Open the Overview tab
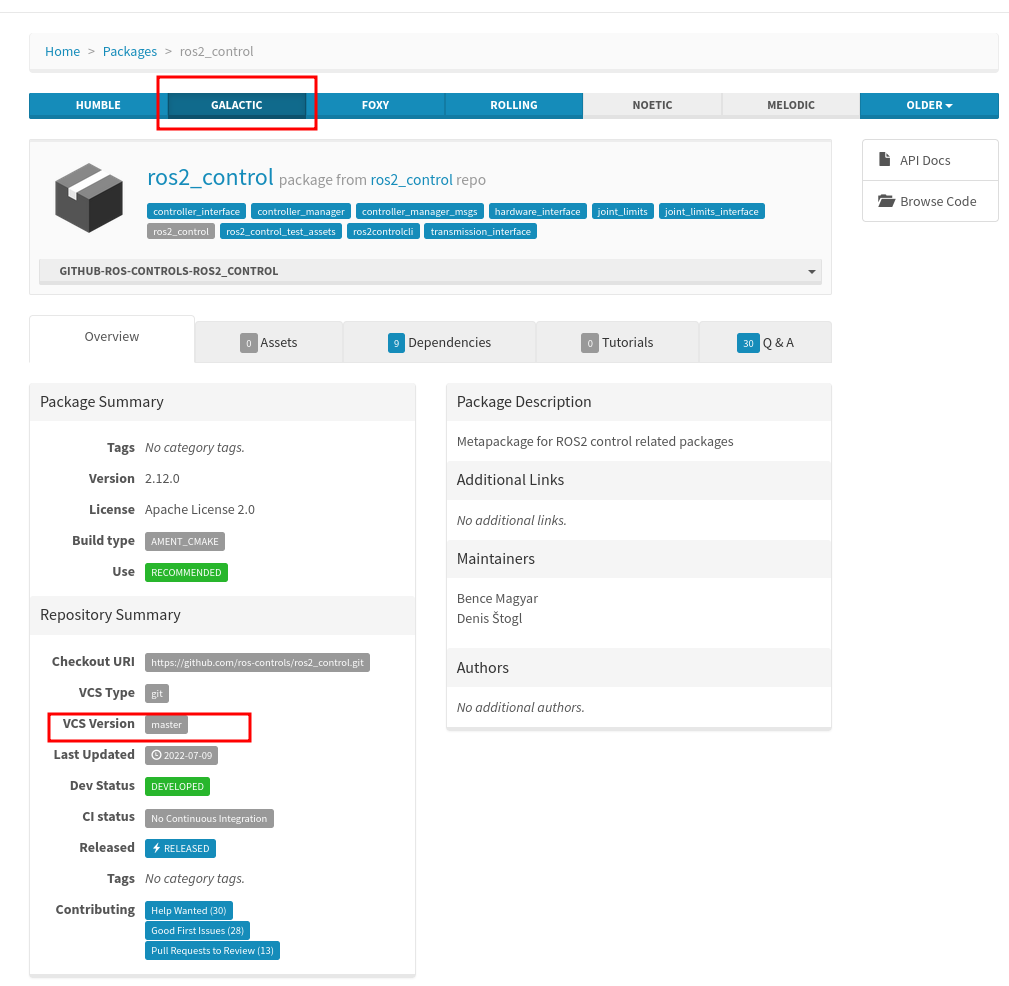1009x986 pixels. 112,337
